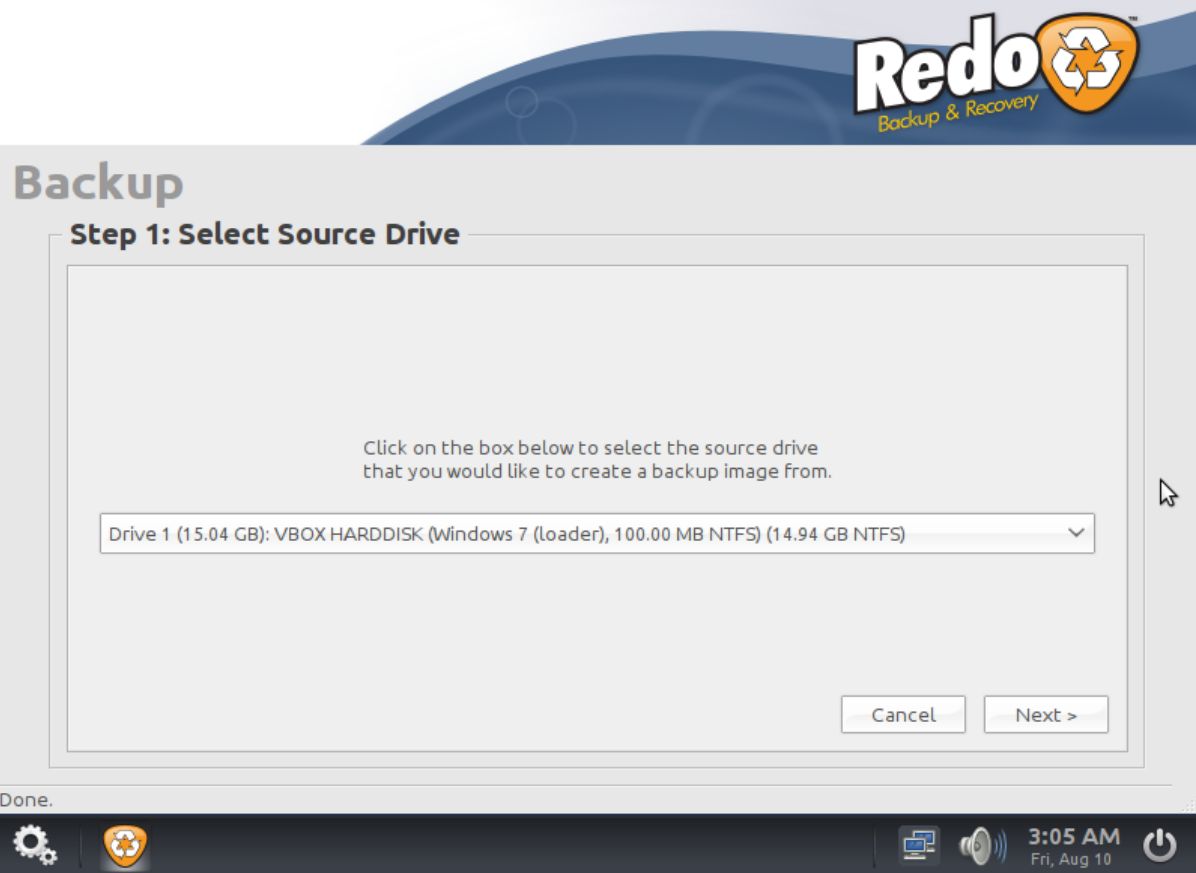Open the power shutdown icon
The image size is (1196, 873).
1159,846
